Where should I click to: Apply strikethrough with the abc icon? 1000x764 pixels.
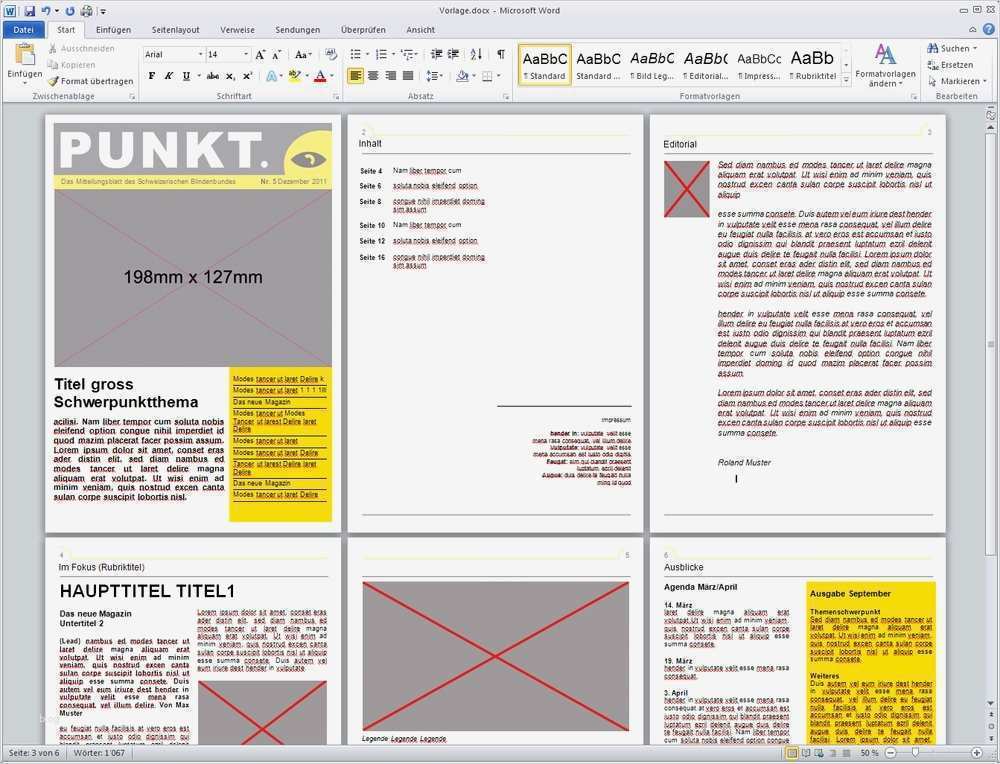tap(213, 76)
